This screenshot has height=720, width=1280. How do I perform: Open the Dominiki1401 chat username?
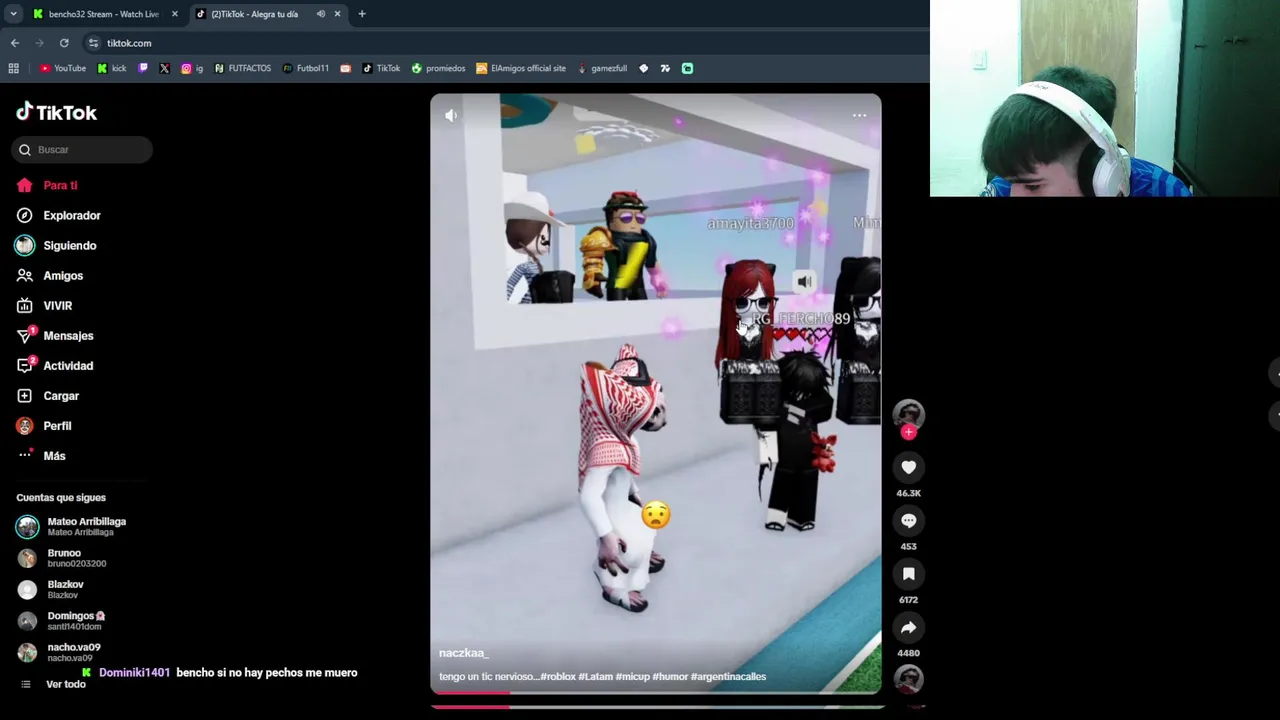(134, 673)
